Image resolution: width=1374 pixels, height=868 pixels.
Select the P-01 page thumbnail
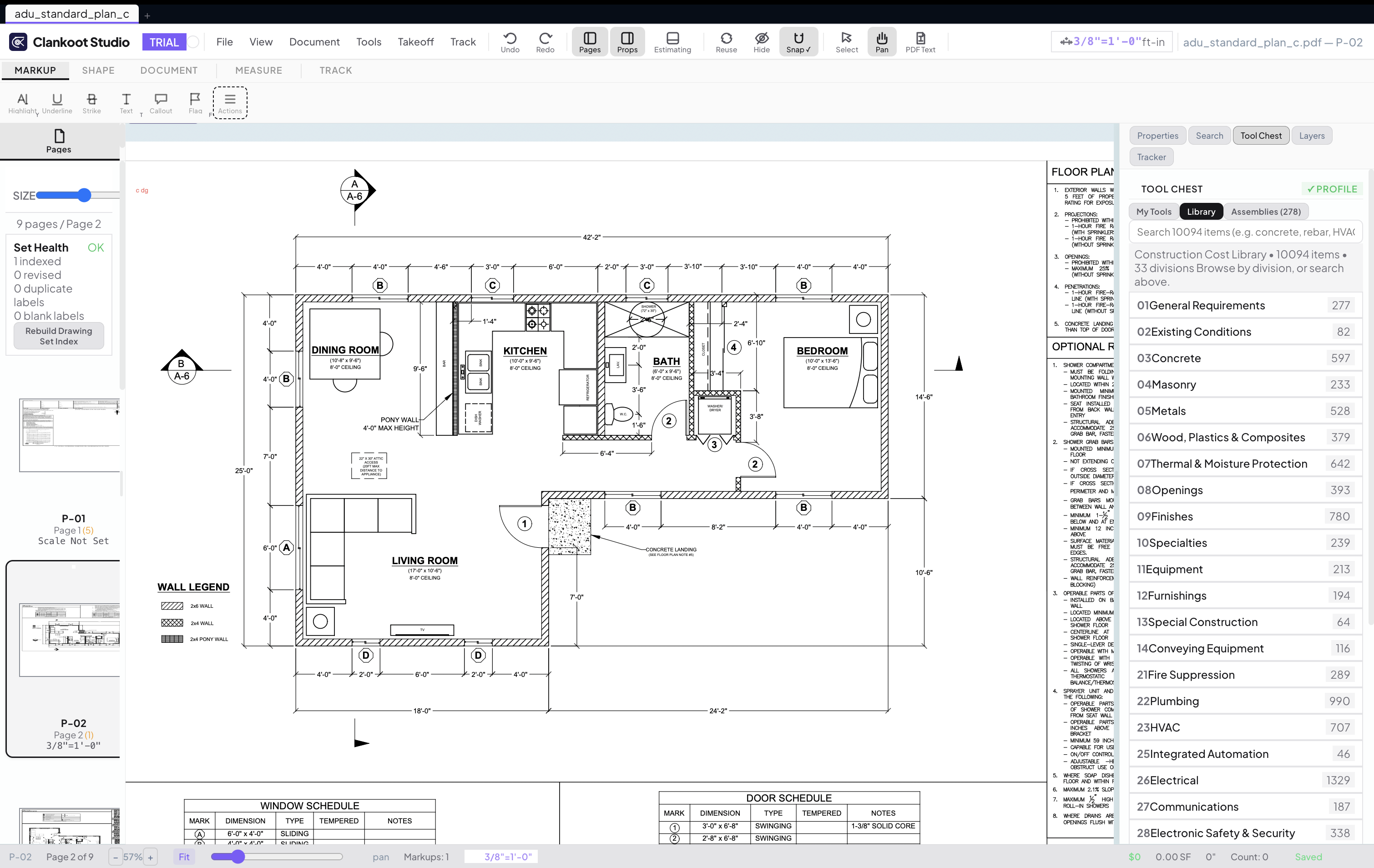pos(70,435)
